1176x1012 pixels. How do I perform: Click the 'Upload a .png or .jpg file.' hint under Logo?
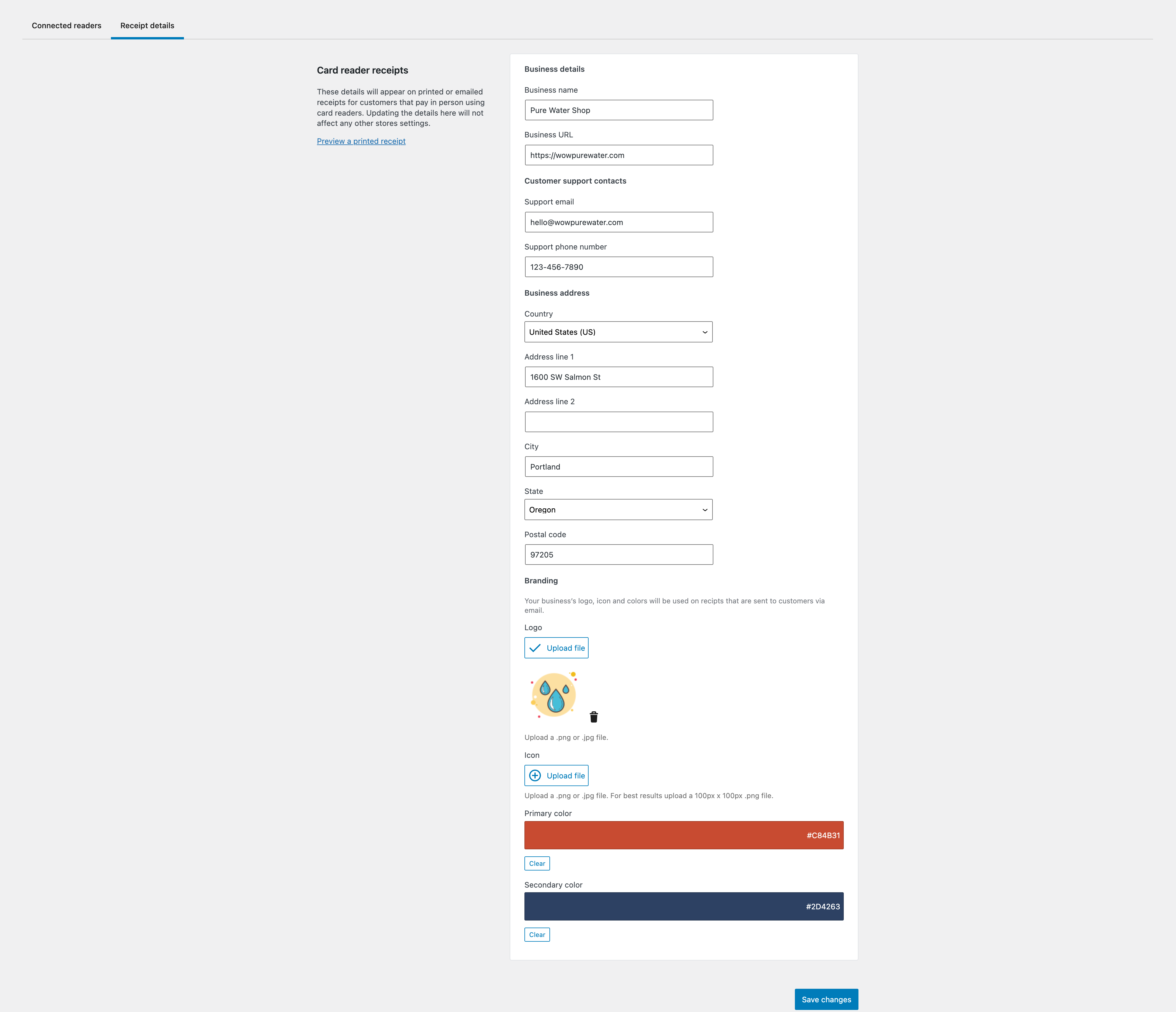point(566,738)
